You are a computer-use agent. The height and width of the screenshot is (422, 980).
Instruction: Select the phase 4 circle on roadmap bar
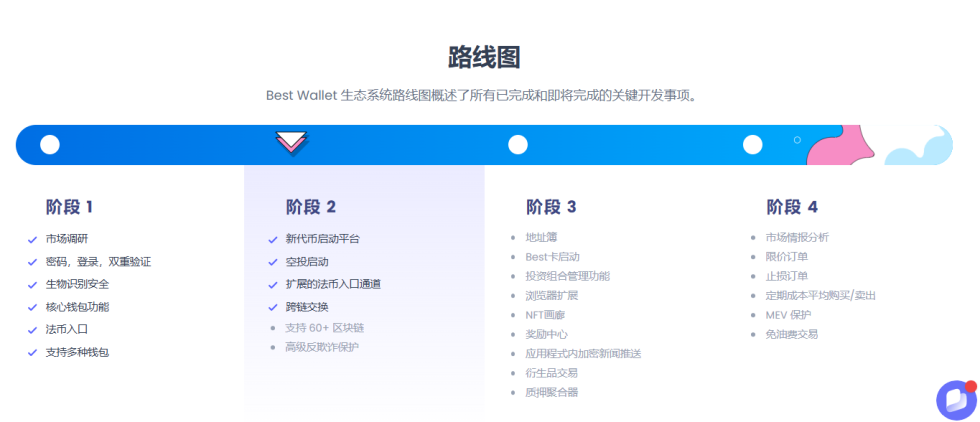pyautogui.click(x=752, y=145)
